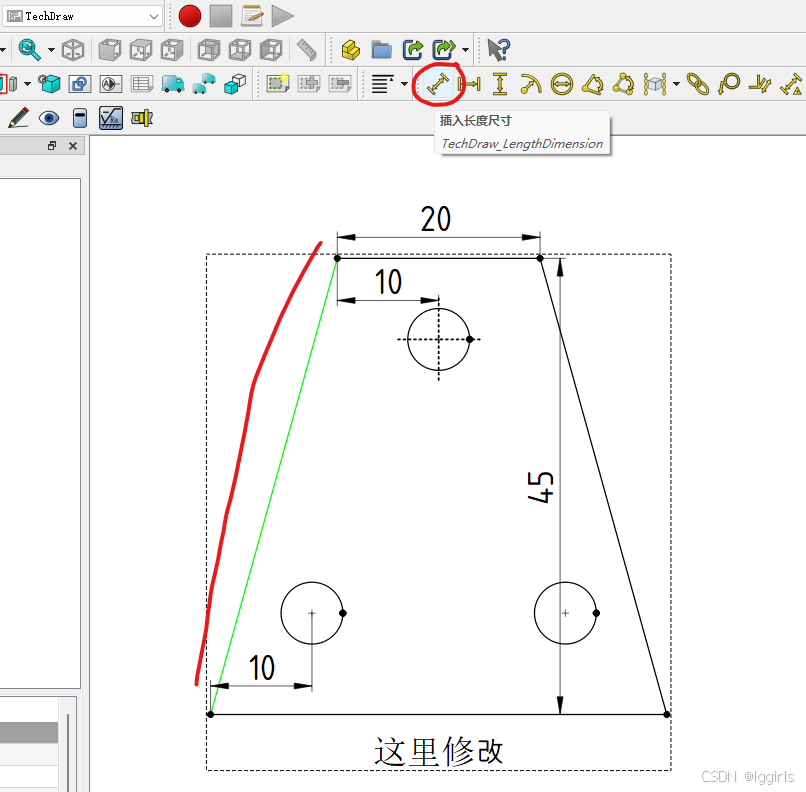
Task: Click the grey stop macro recording button
Action: coord(221,16)
